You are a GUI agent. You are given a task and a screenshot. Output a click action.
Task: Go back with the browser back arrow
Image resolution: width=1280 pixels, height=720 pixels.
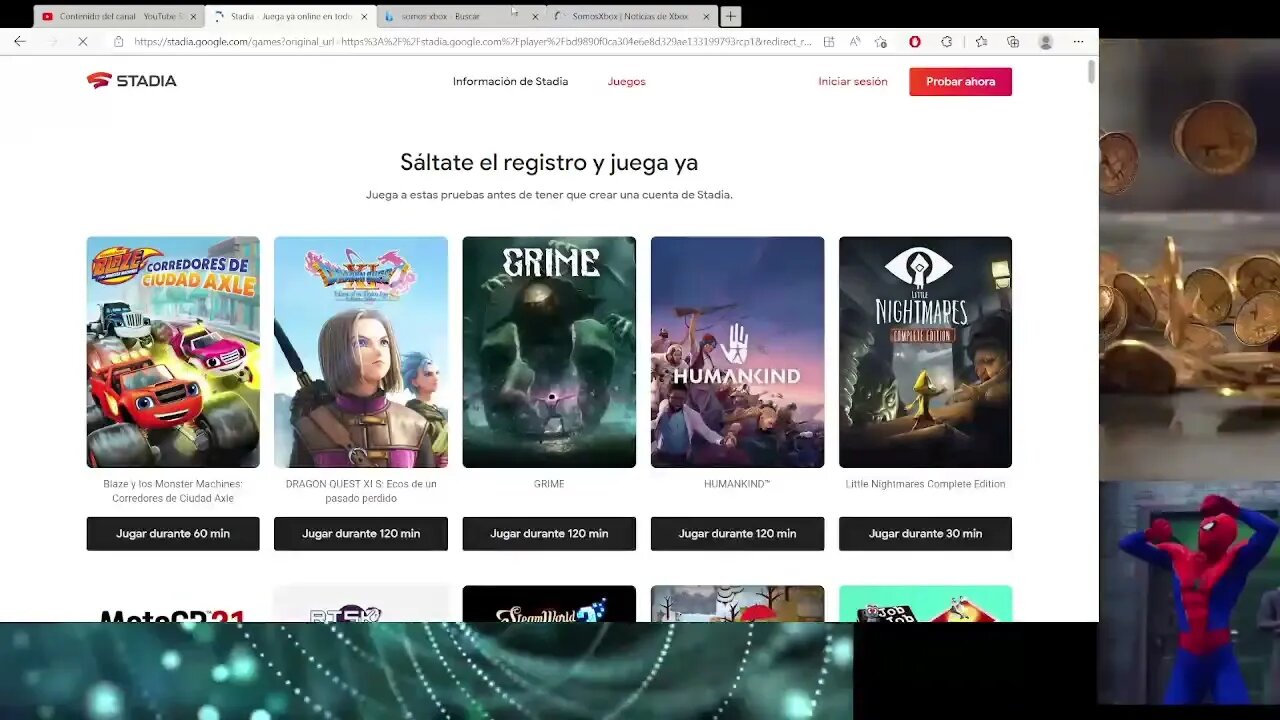click(20, 42)
